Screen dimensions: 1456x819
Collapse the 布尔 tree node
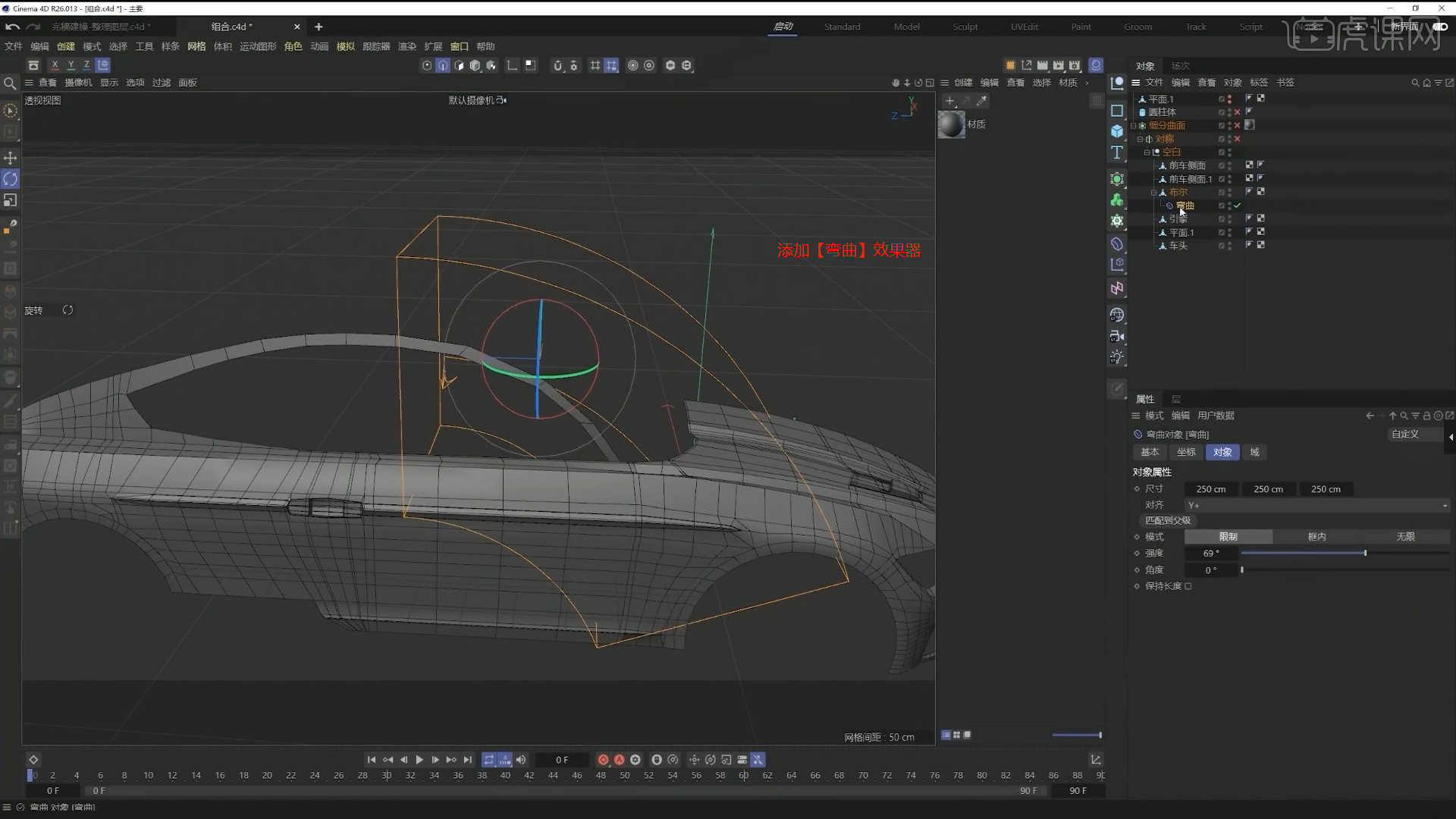point(1153,193)
